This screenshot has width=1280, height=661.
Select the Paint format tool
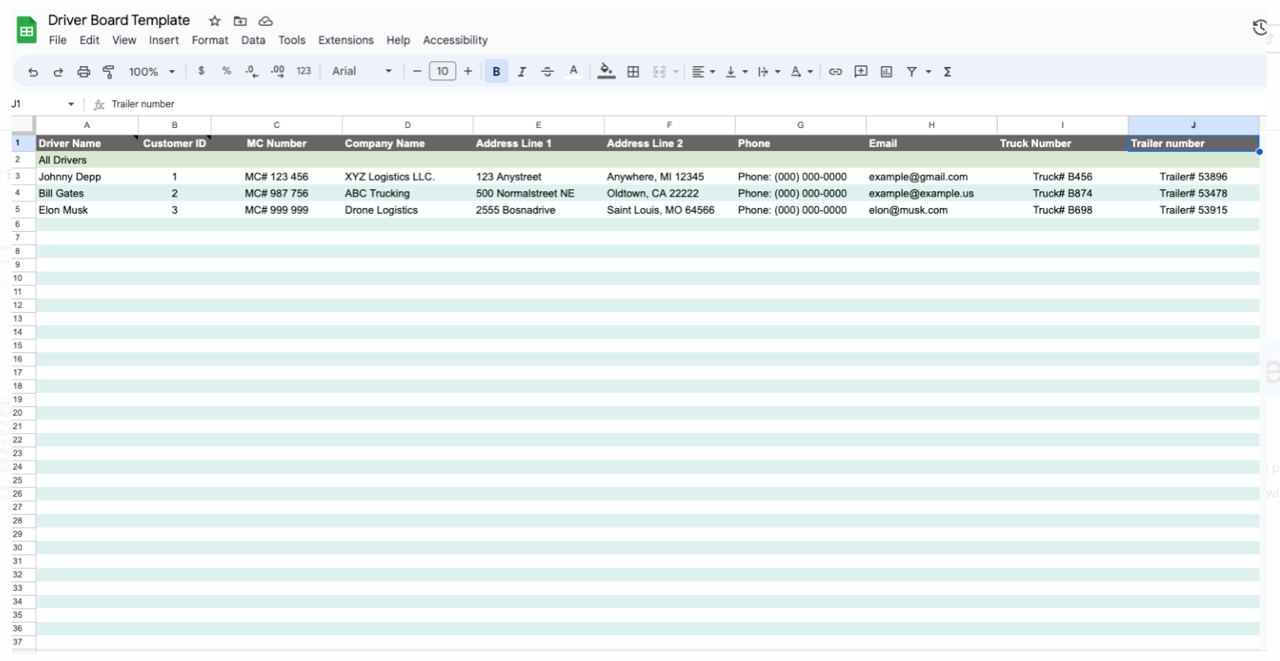point(108,72)
